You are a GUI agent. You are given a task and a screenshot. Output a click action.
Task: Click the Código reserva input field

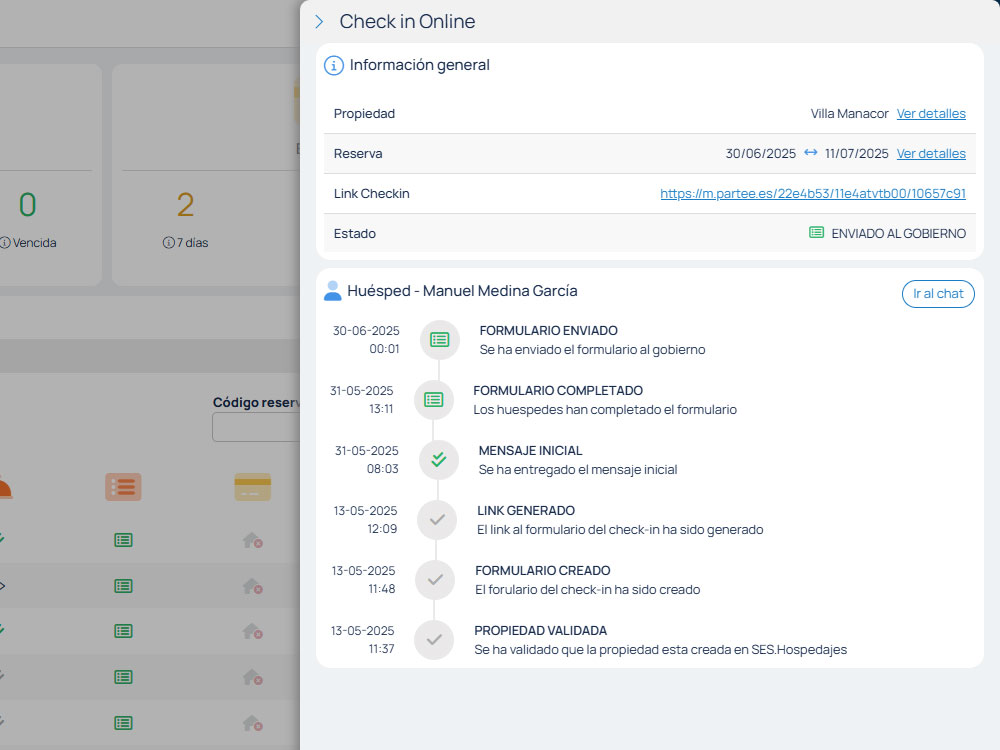256,427
